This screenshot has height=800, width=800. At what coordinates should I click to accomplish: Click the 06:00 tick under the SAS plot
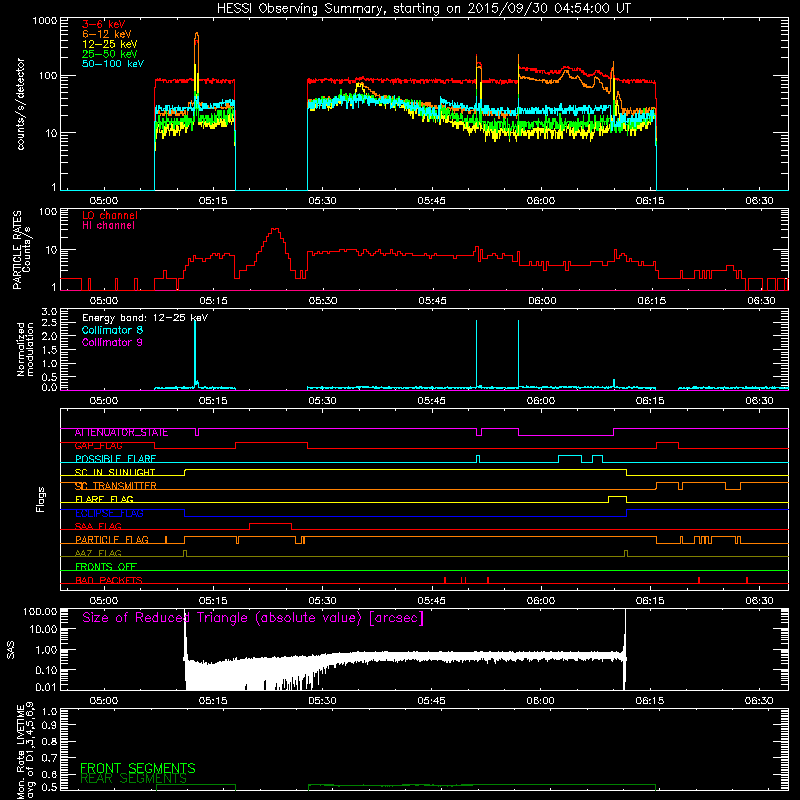coord(541,701)
